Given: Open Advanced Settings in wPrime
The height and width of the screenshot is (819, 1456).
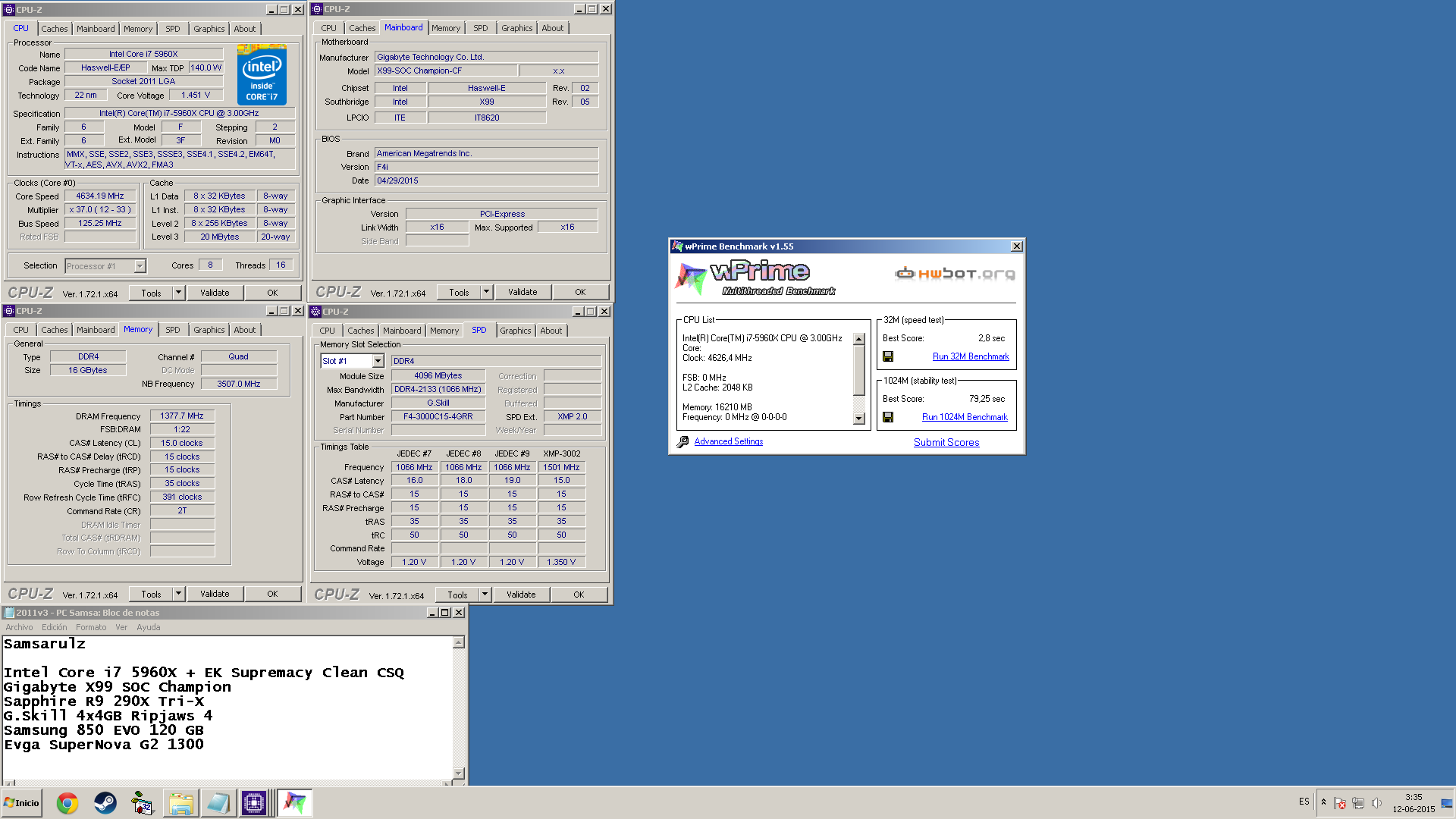Looking at the screenshot, I should (x=728, y=441).
